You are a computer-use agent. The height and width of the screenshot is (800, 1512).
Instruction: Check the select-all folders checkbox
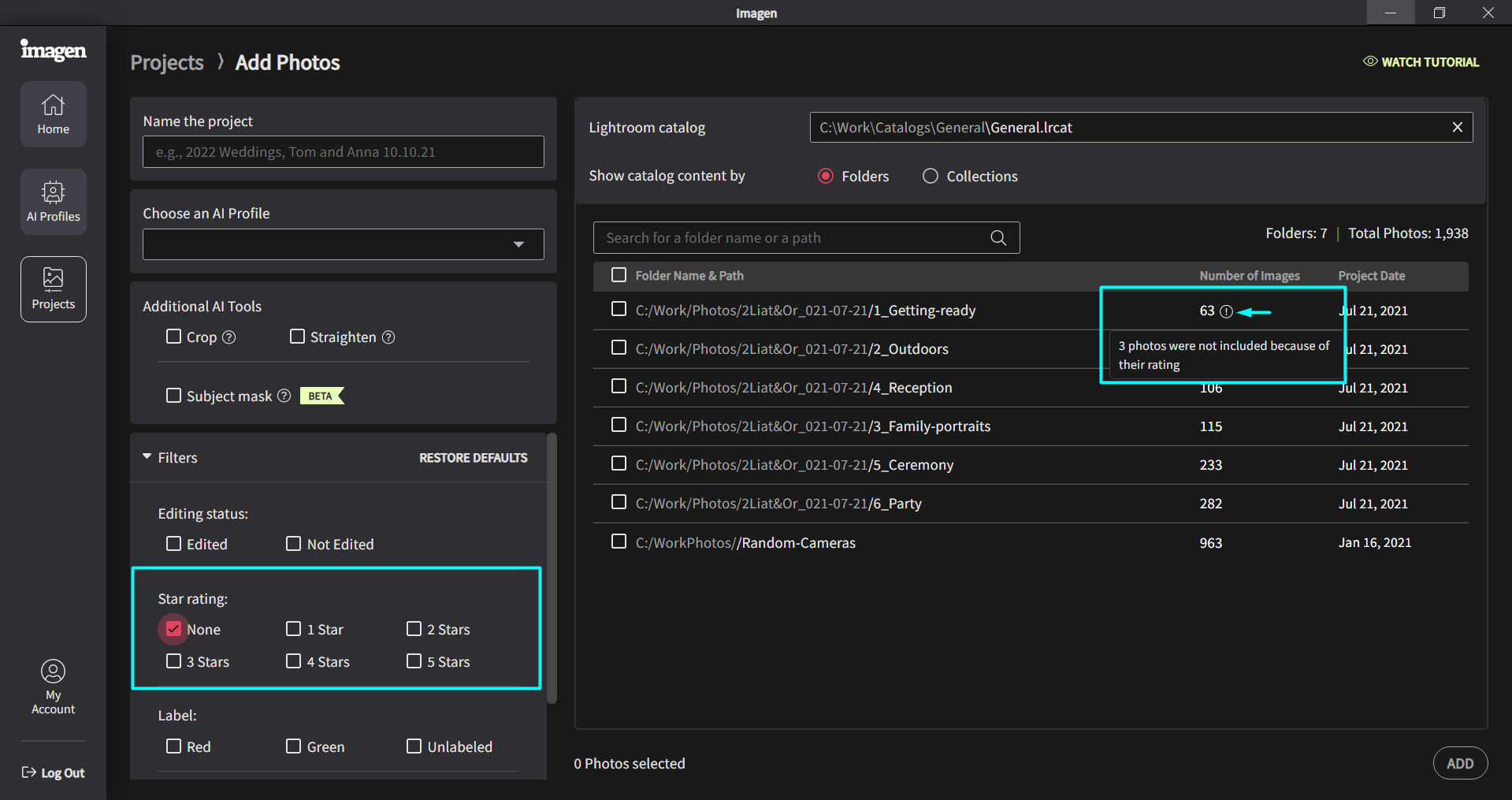[x=619, y=275]
